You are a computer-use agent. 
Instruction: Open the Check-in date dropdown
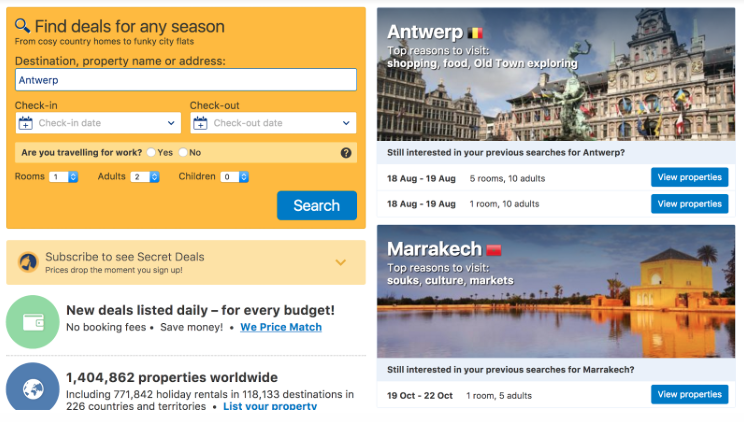(98, 123)
